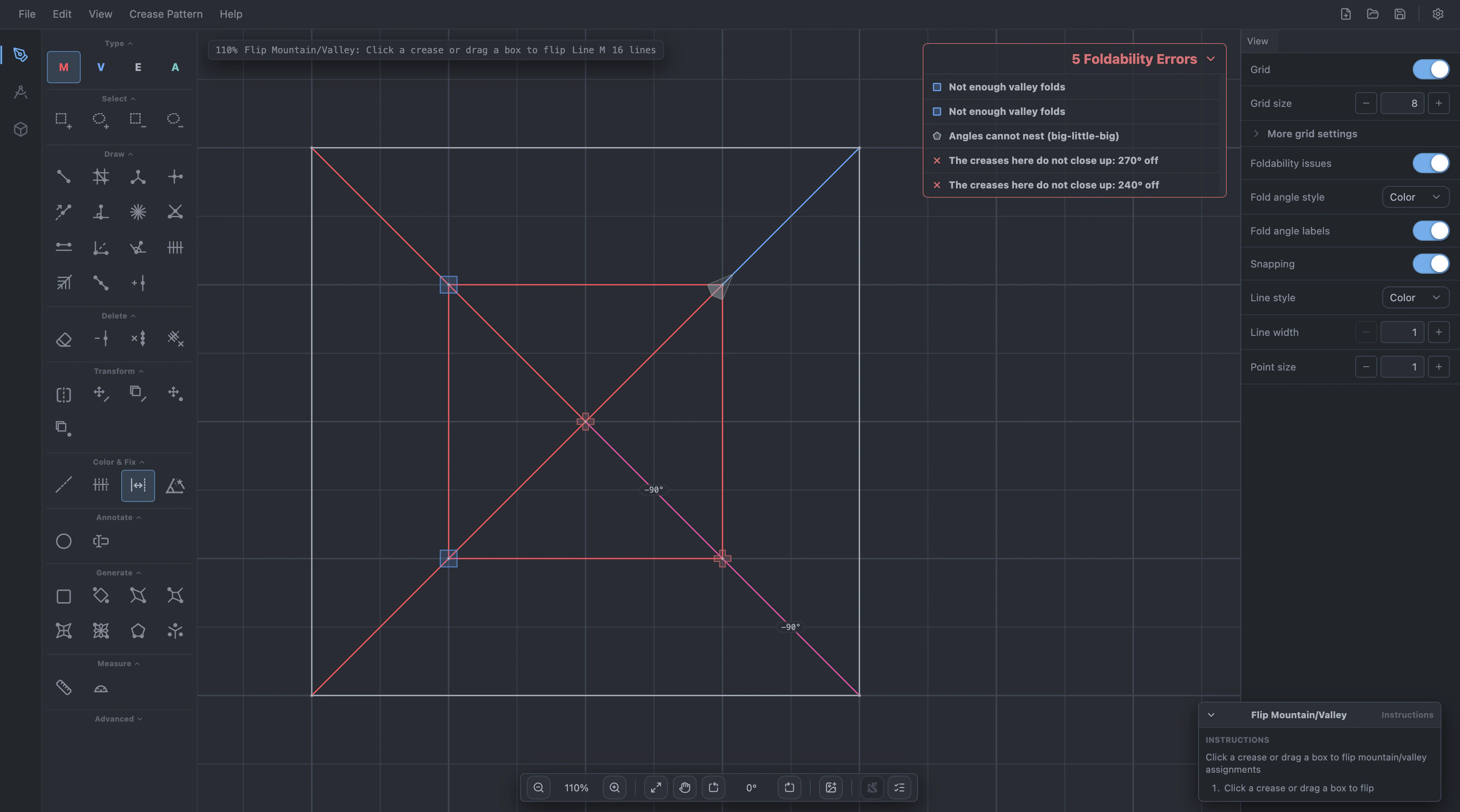Click the Grid size value field
Screen dimensions: 1460x812
1402,103
